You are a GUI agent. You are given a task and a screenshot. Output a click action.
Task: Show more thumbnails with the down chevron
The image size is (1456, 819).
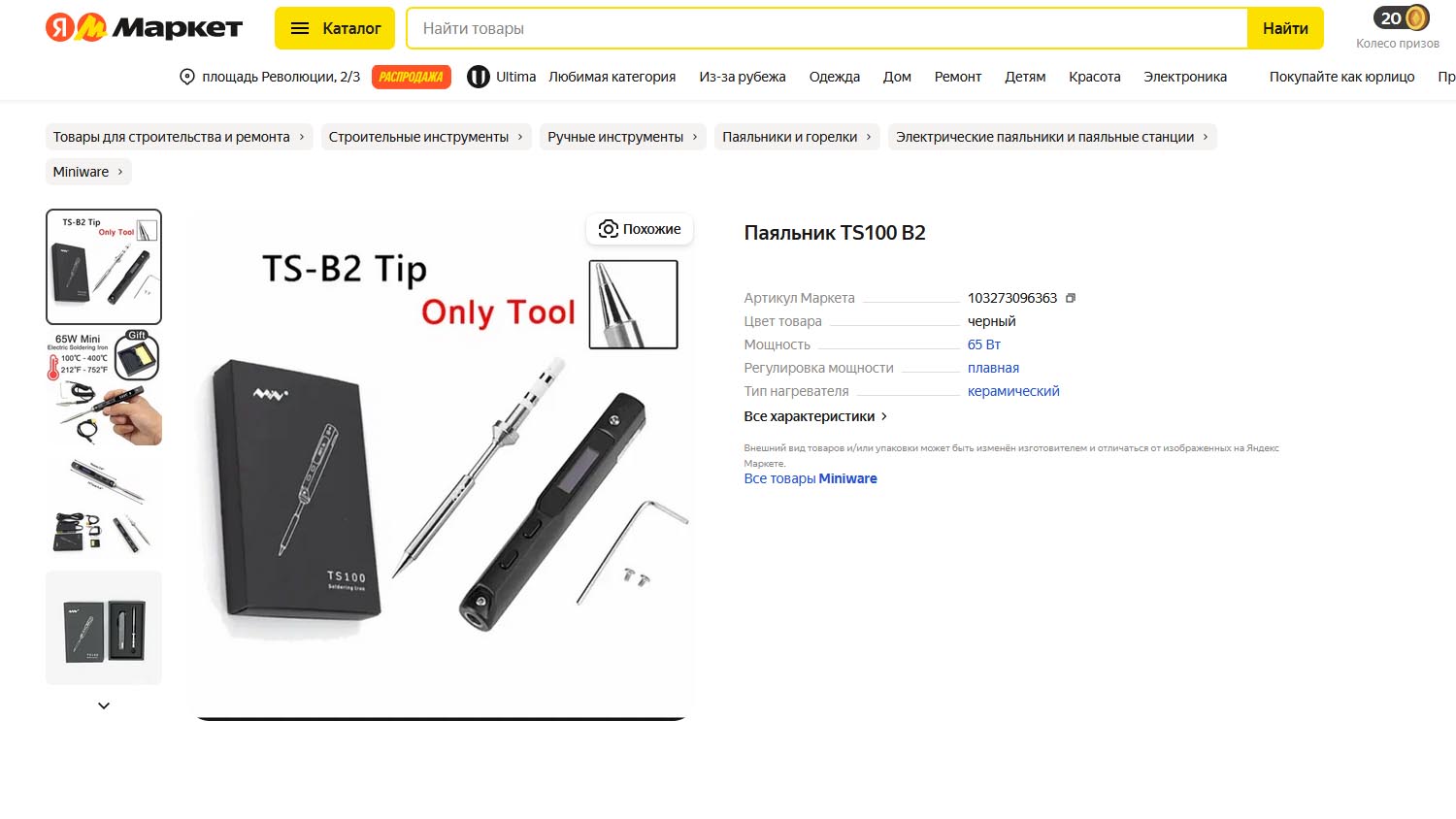point(104,705)
